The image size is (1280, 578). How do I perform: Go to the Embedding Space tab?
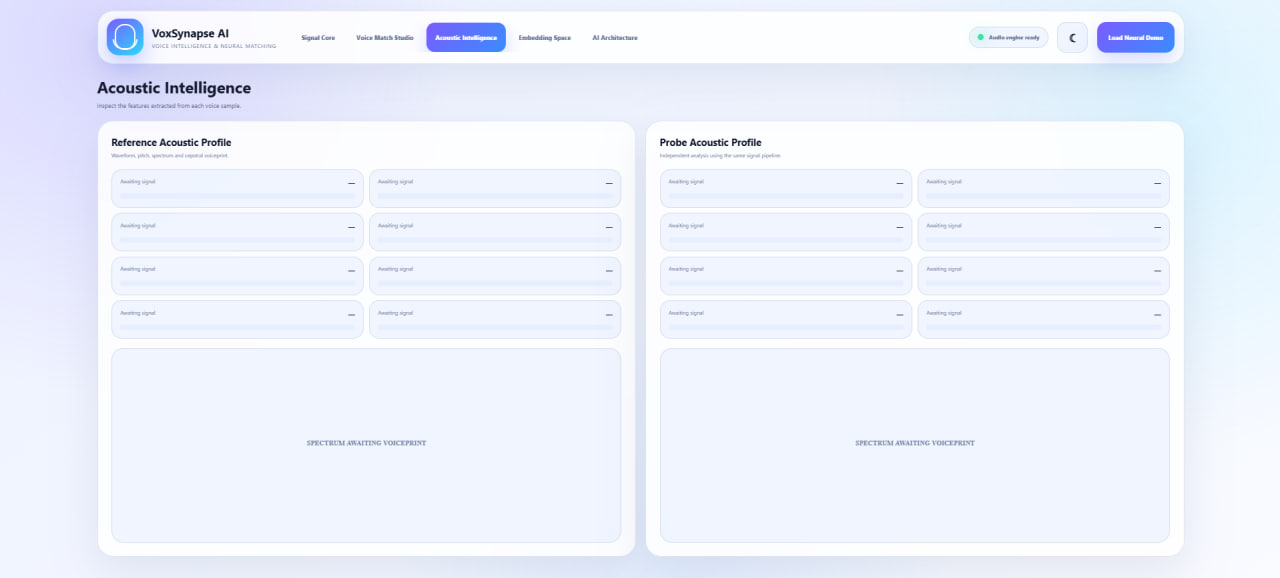[x=545, y=37]
